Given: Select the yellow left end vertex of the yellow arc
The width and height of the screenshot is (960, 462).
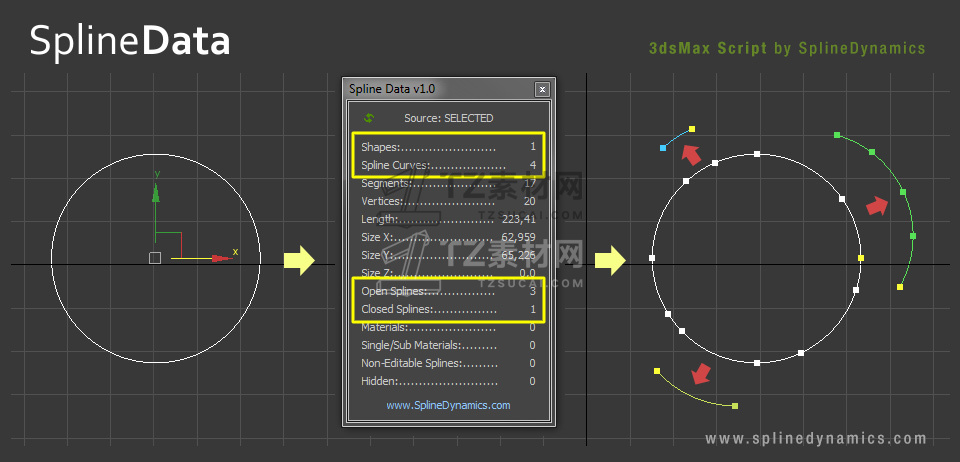Looking at the screenshot, I should tap(657, 371).
